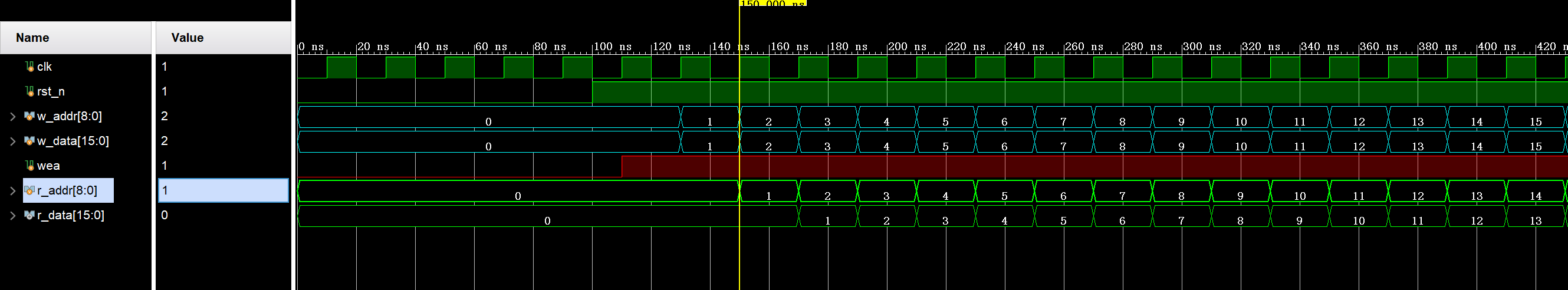Click the green rst_n high waveform
This screenshot has height=290, width=1568.
pyautogui.click(x=1080, y=93)
